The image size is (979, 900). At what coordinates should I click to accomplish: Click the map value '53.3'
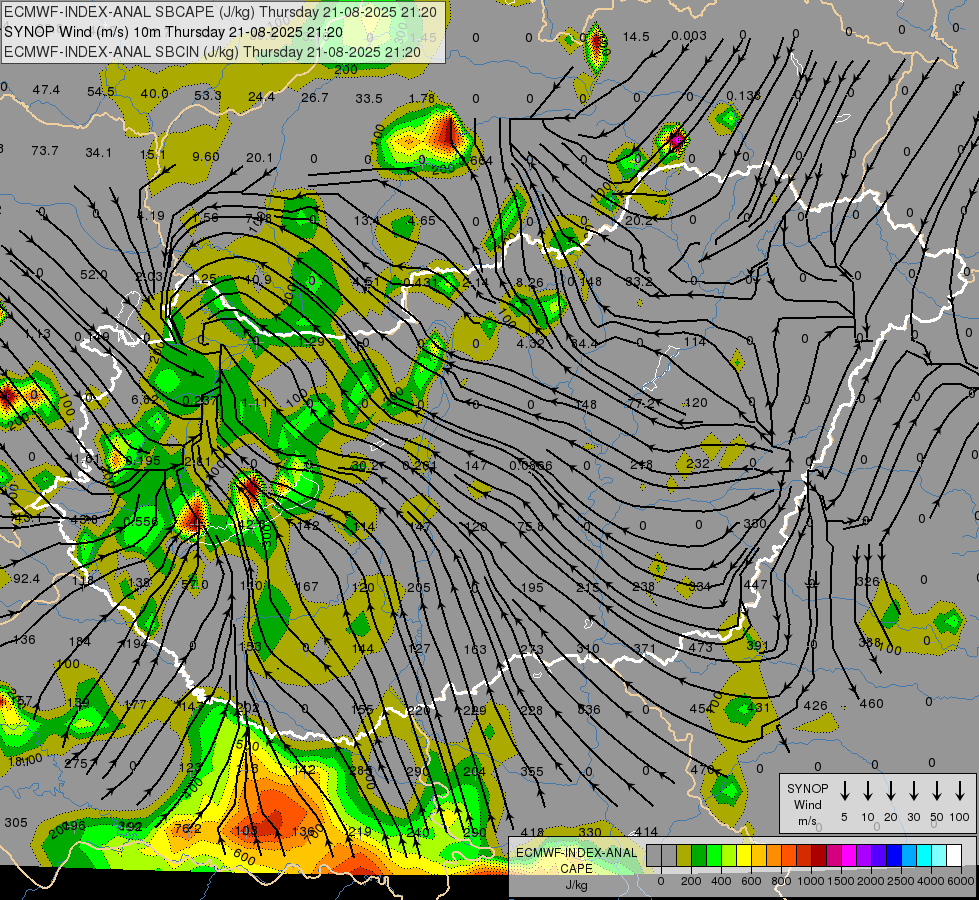click(208, 96)
